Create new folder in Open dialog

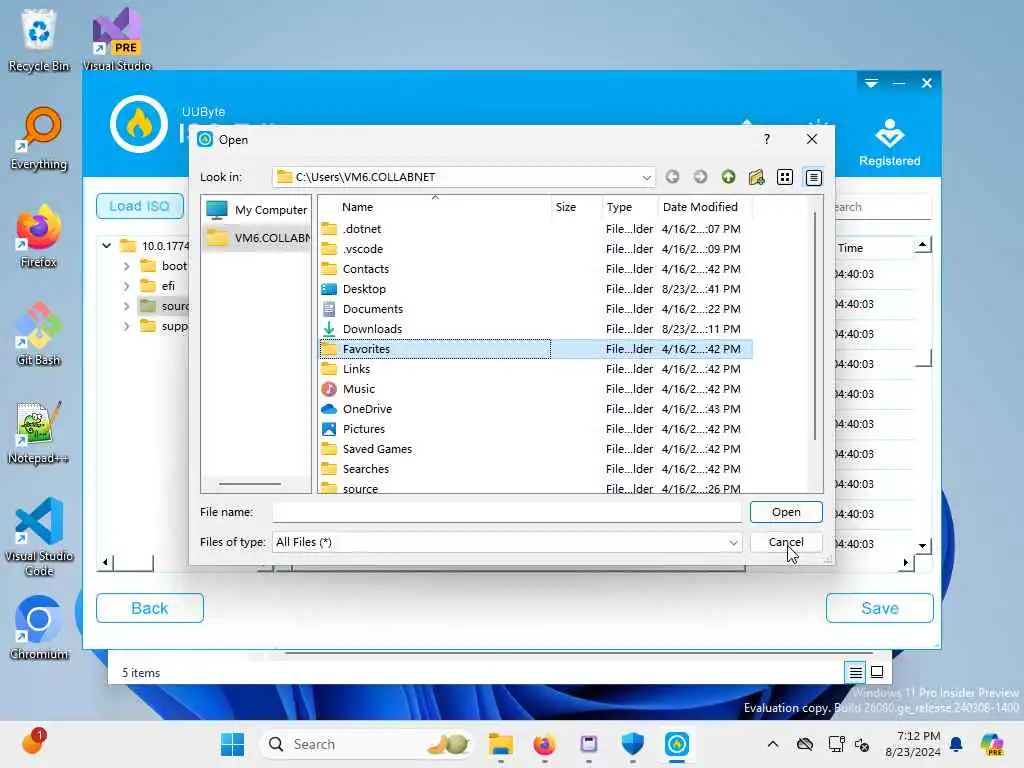pyautogui.click(x=756, y=177)
